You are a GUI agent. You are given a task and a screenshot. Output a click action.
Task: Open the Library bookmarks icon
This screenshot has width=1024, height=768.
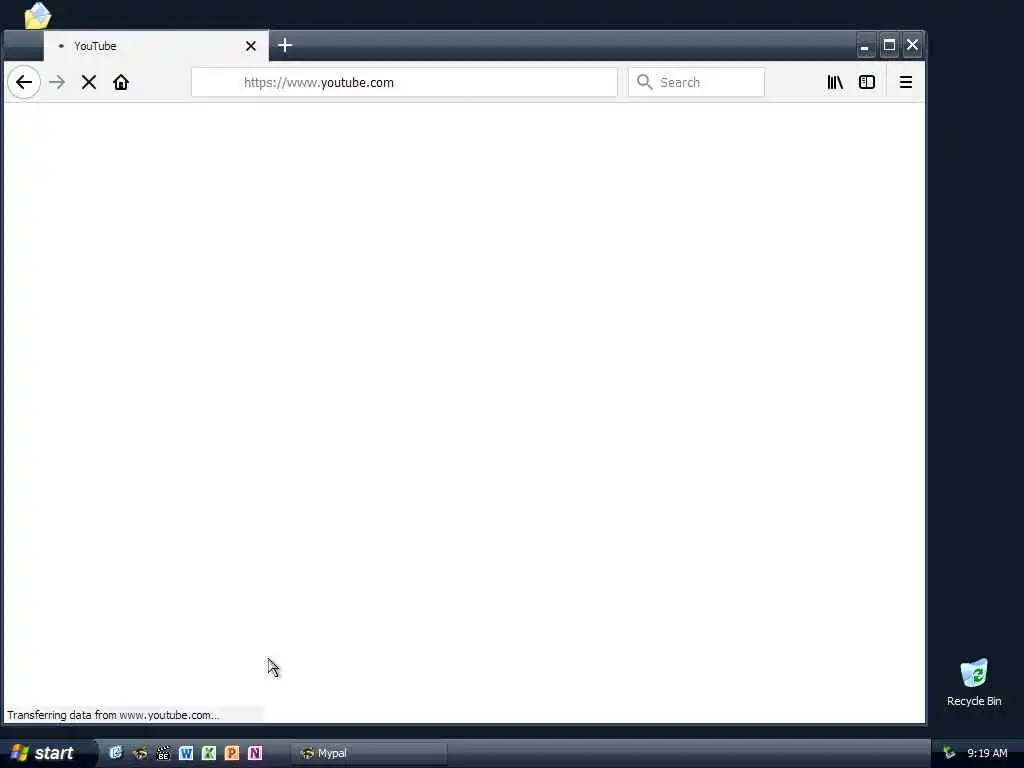pyautogui.click(x=835, y=82)
